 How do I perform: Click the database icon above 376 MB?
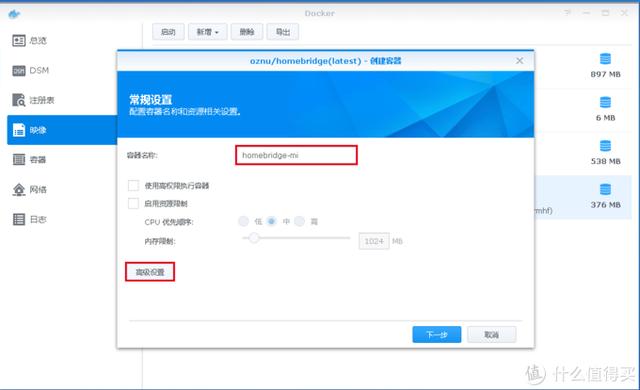(x=605, y=189)
